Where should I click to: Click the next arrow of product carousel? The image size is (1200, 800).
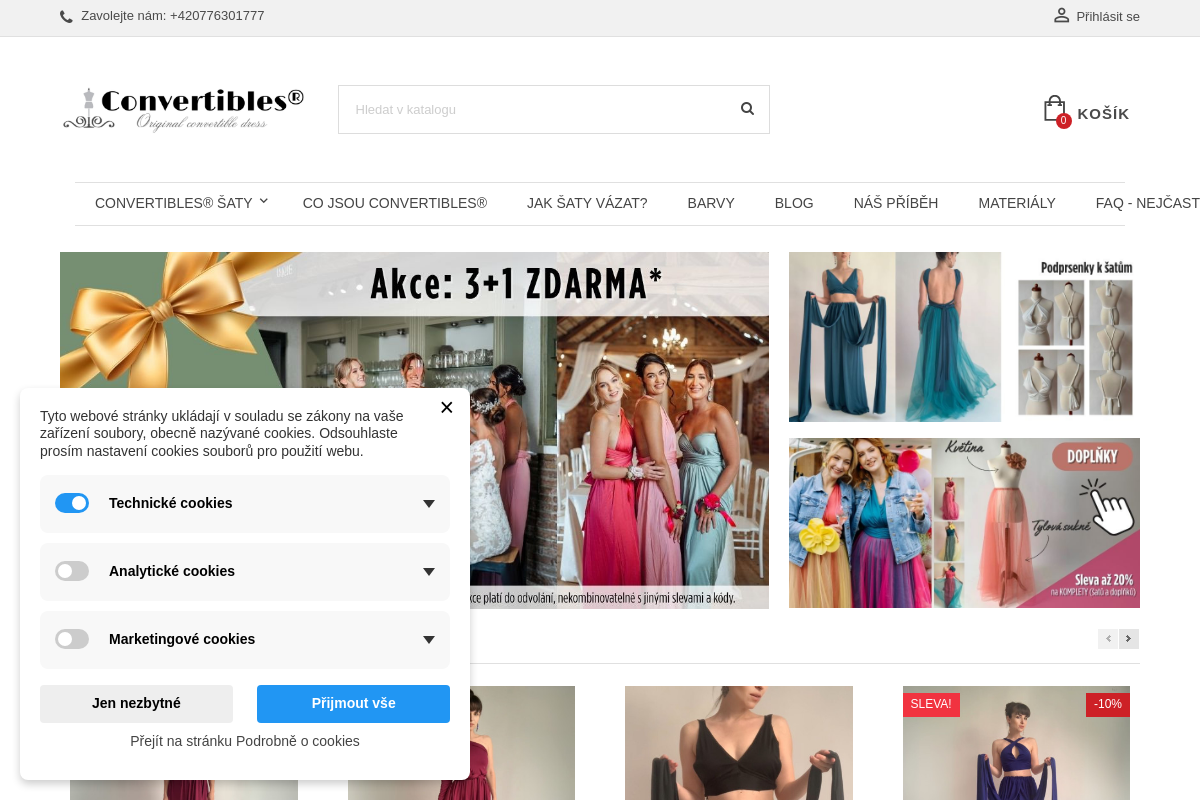1129,639
